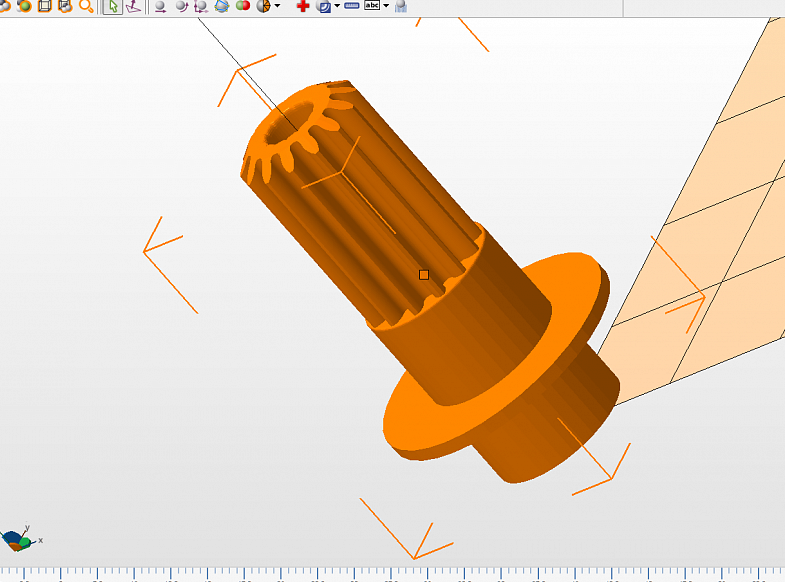
Task: Click the gray figure icon at toolbar end
Action: pyautogui.click(x=401, y=6)
